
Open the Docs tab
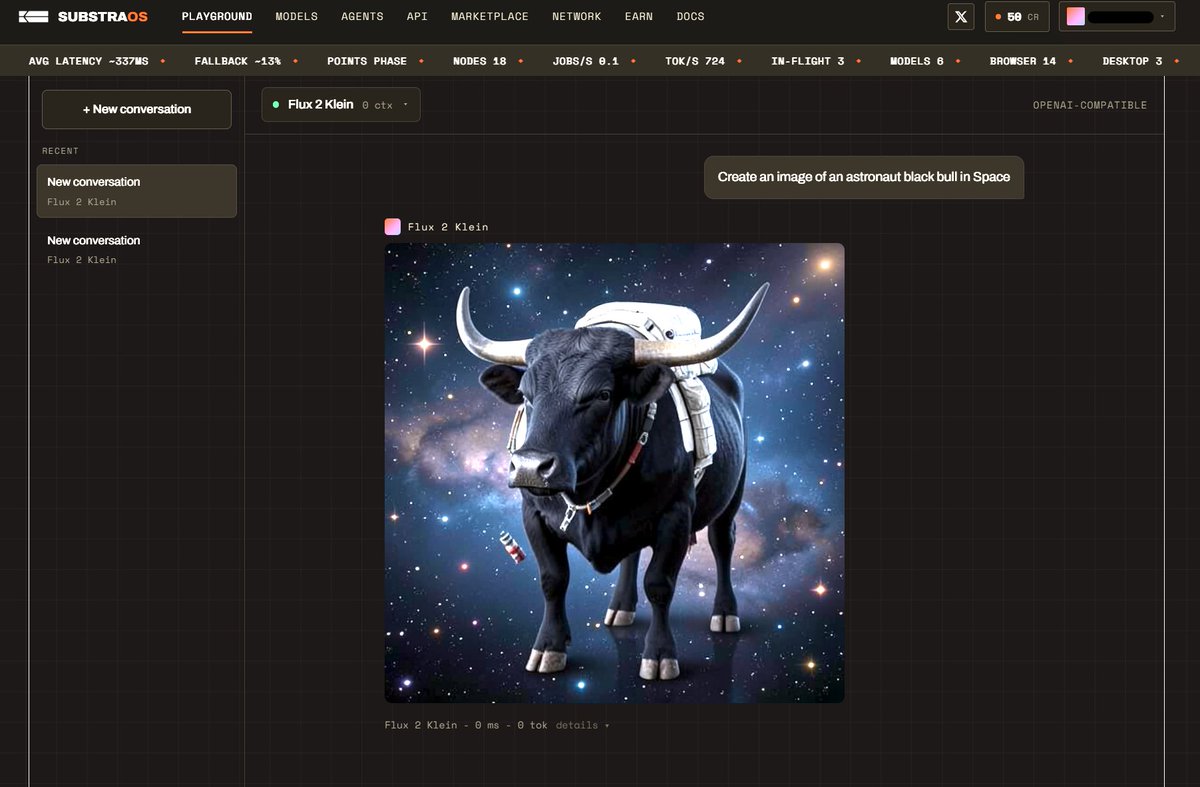pos(690,17)
